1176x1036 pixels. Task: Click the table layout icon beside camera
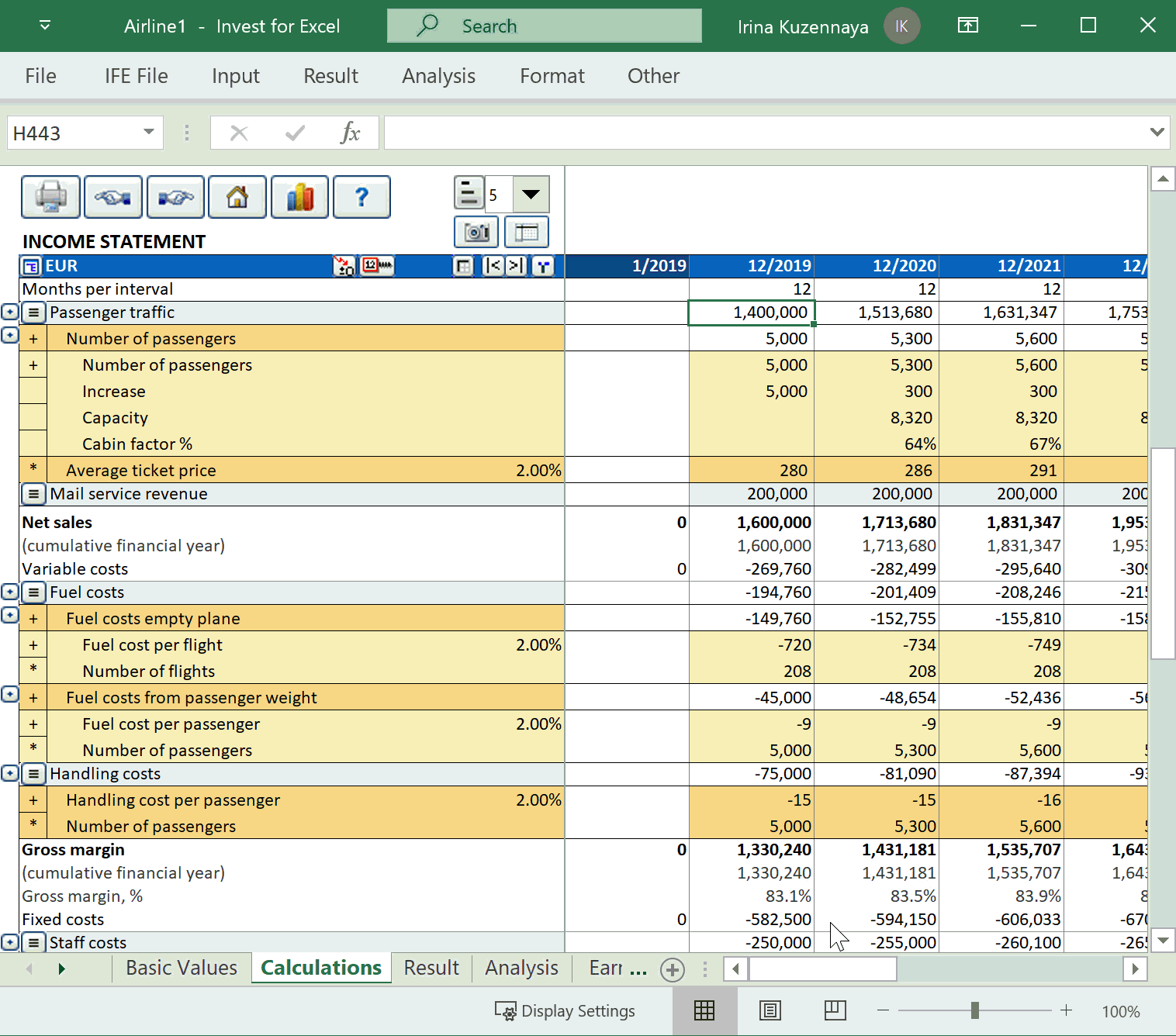(x=527, y=231)
